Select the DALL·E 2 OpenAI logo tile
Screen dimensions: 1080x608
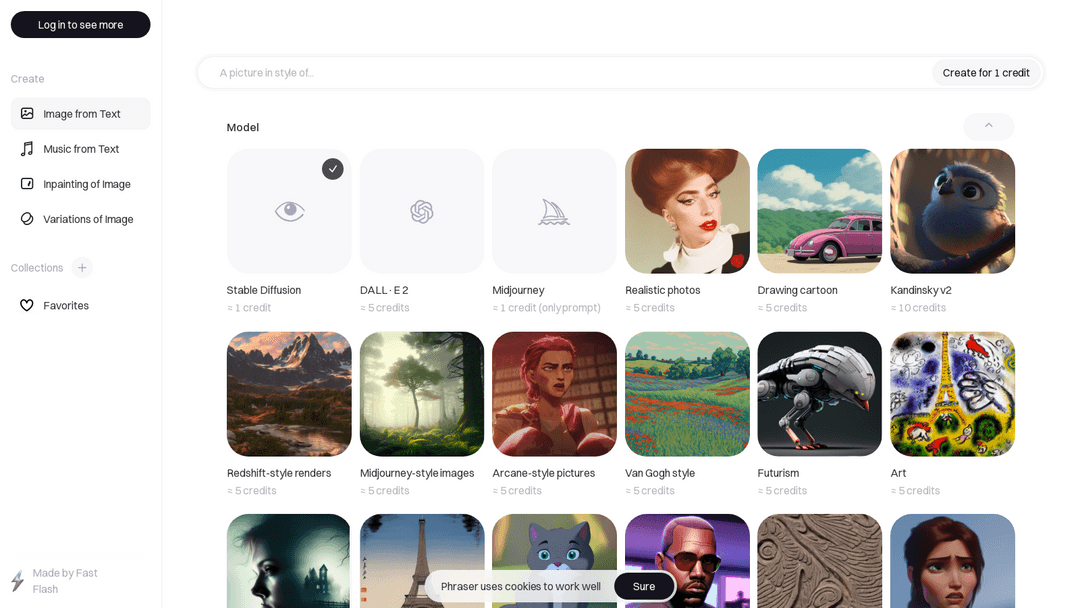coord(422,211)
